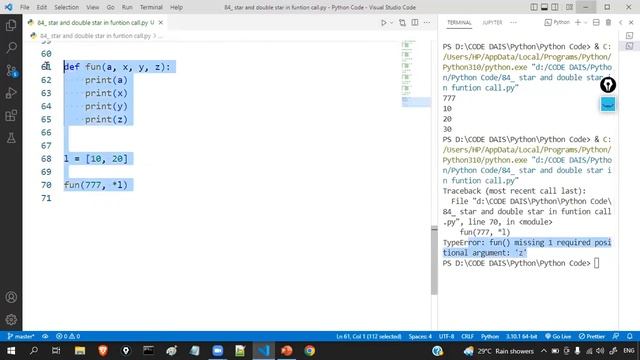The width and height of the screenshot is (640, 360).
Task: Show more panel tabs ellipsis
Action: (513, 22)
